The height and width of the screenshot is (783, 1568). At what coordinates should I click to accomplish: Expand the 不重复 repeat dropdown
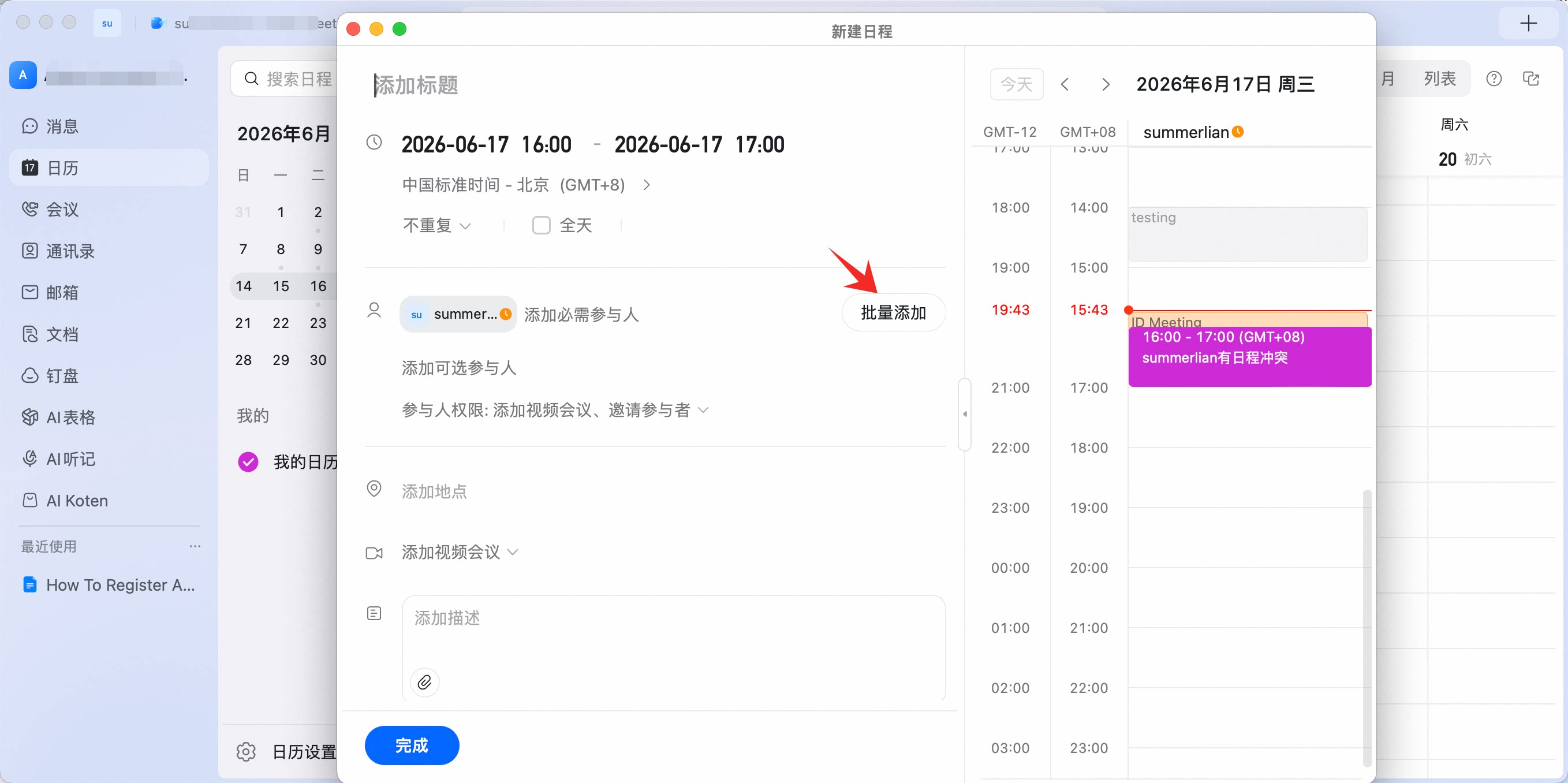tap(436, 226)
